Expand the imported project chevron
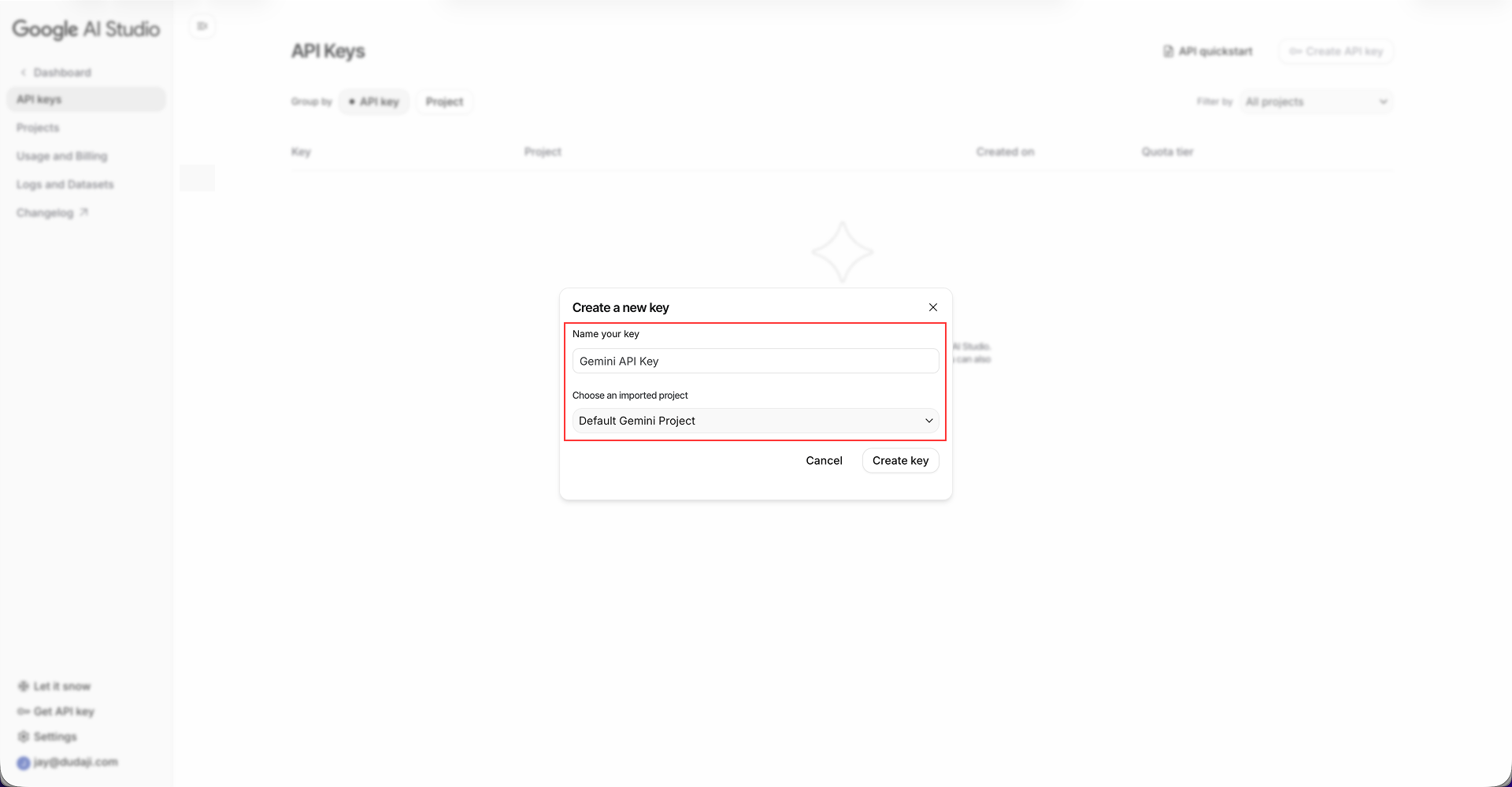This screenshot has width=1512, height=787. pos(928,420)
